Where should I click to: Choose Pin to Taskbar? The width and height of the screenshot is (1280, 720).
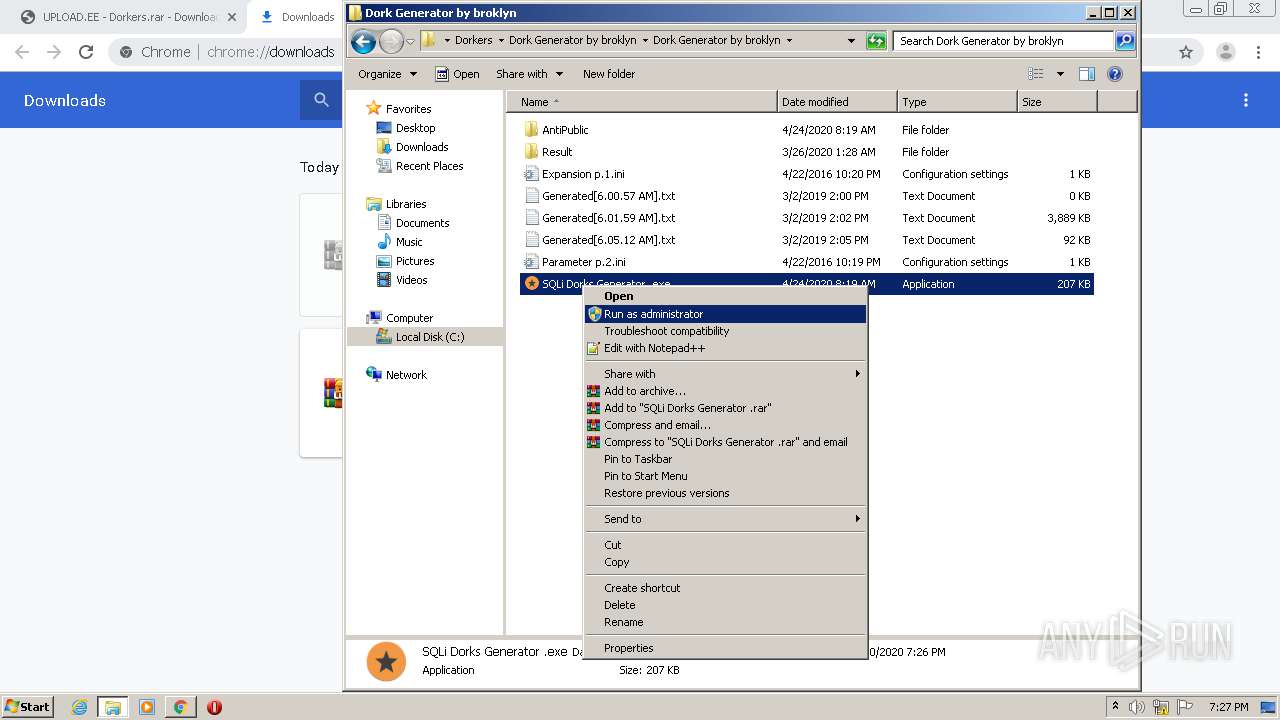pos(725,459)
